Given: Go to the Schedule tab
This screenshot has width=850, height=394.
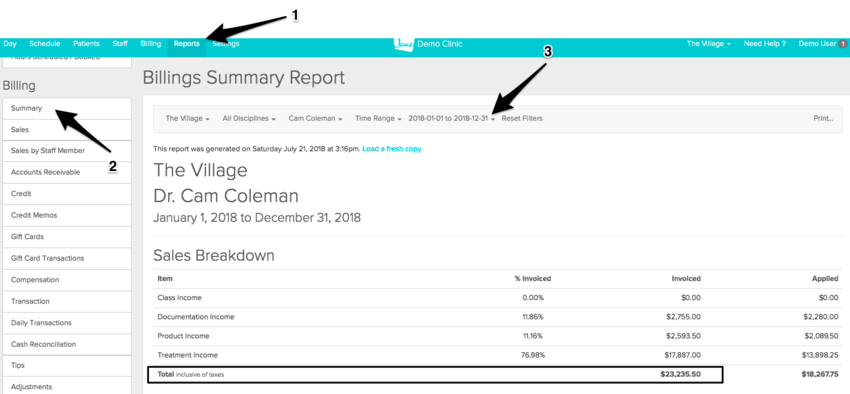Looking at the screenshot, I should click(x=44, y=44).
